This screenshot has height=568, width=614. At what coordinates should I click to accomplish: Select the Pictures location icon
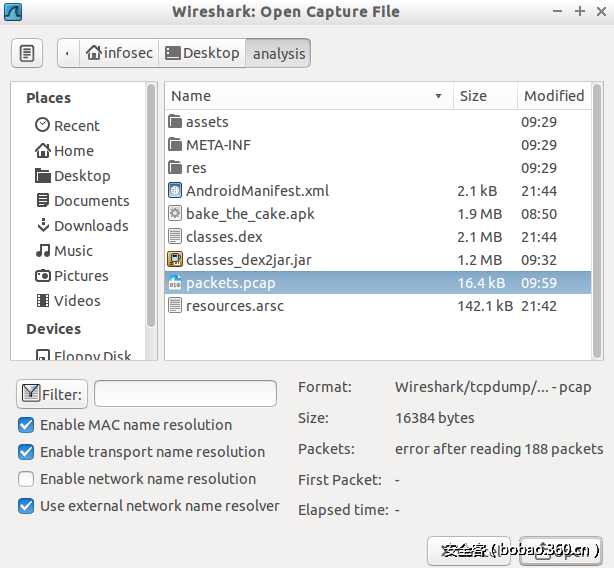pos(43,275)
